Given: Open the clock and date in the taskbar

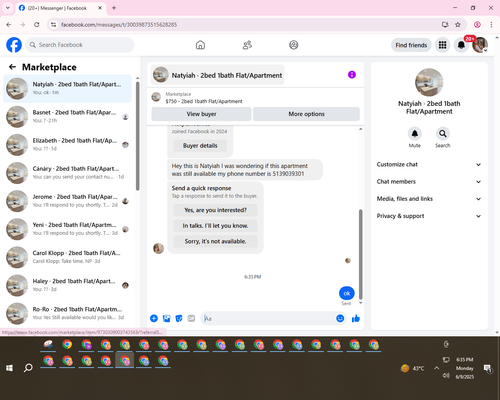Looking at the screenshot, I should [x=465, y=368].
